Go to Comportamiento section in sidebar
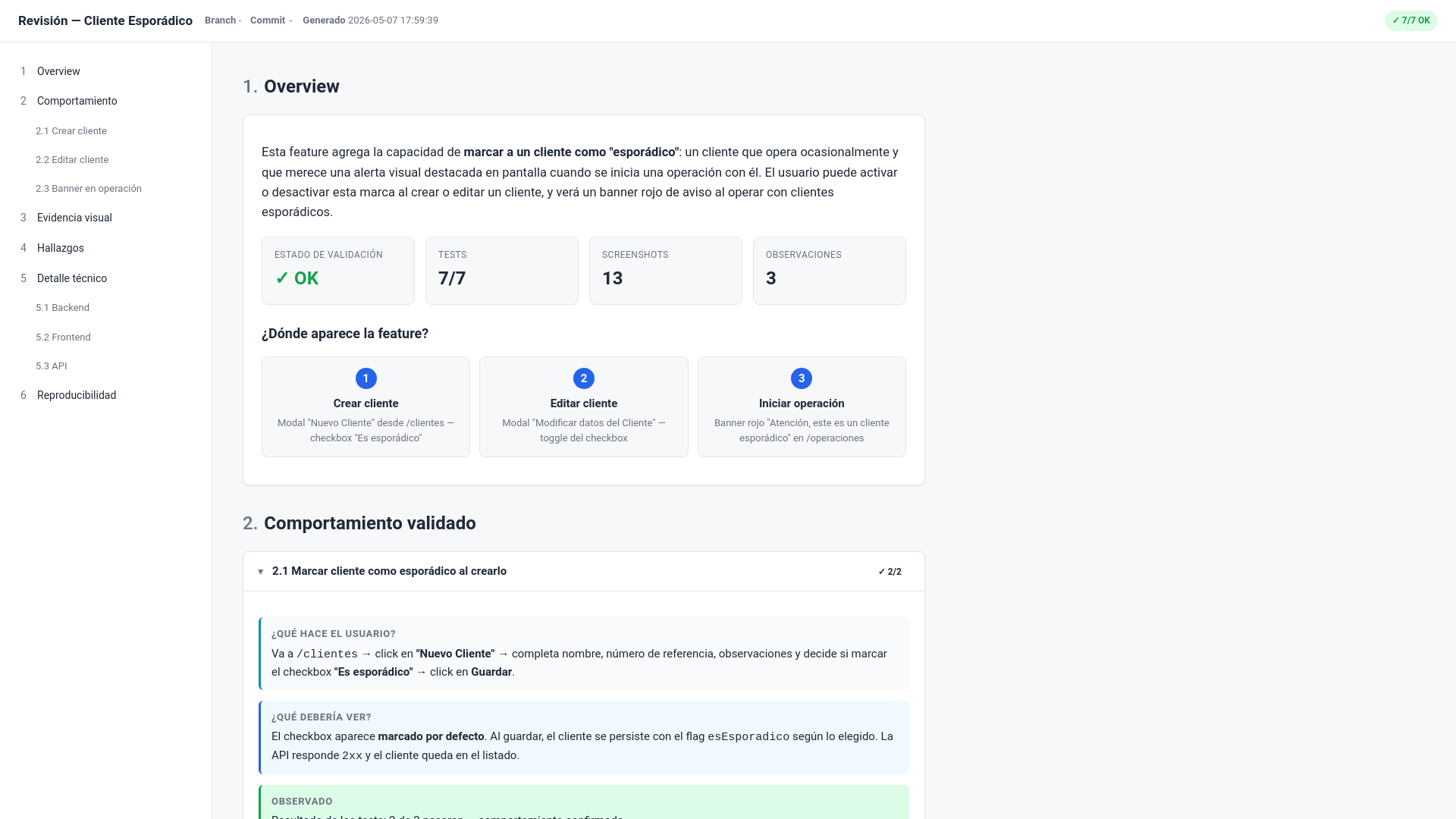1456x819 pixels. (77, 101)
